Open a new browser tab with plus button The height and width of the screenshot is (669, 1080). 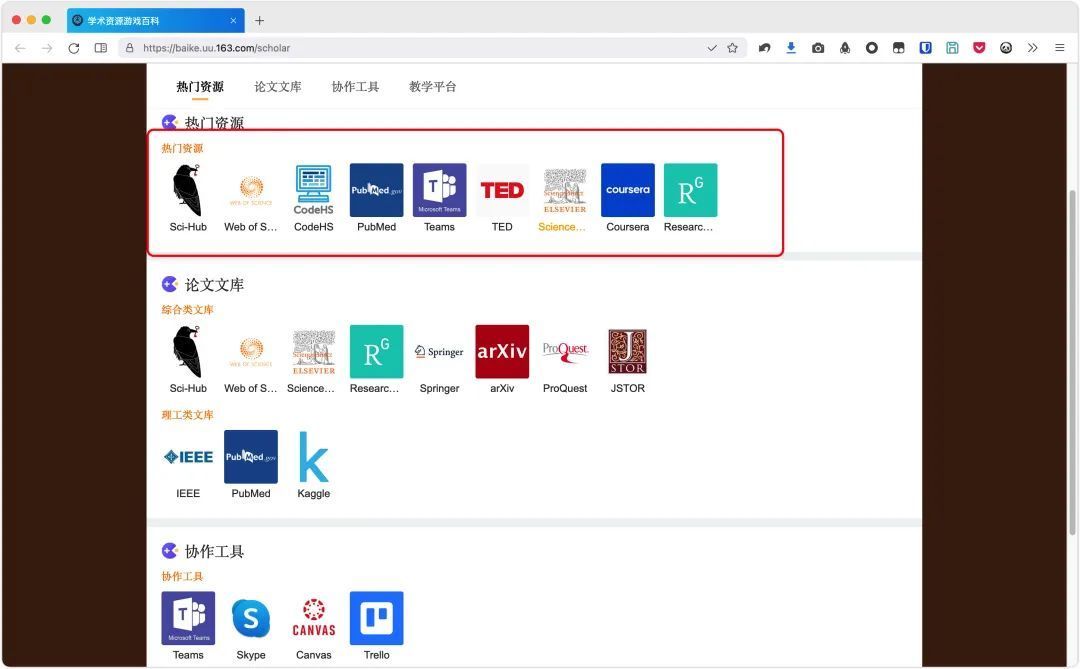point(260,20)
